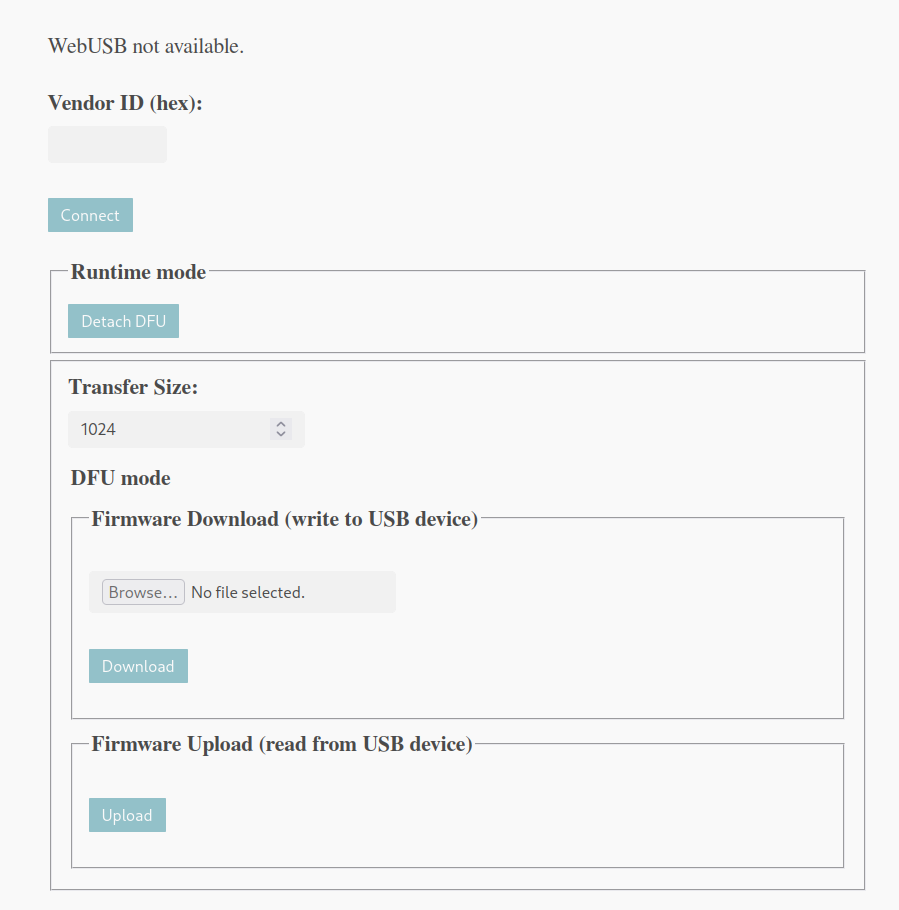The width and height of the screenshot is (899, 910).
Task: Decrease Transfer Size with the down arrow
Action: (281, 434)
